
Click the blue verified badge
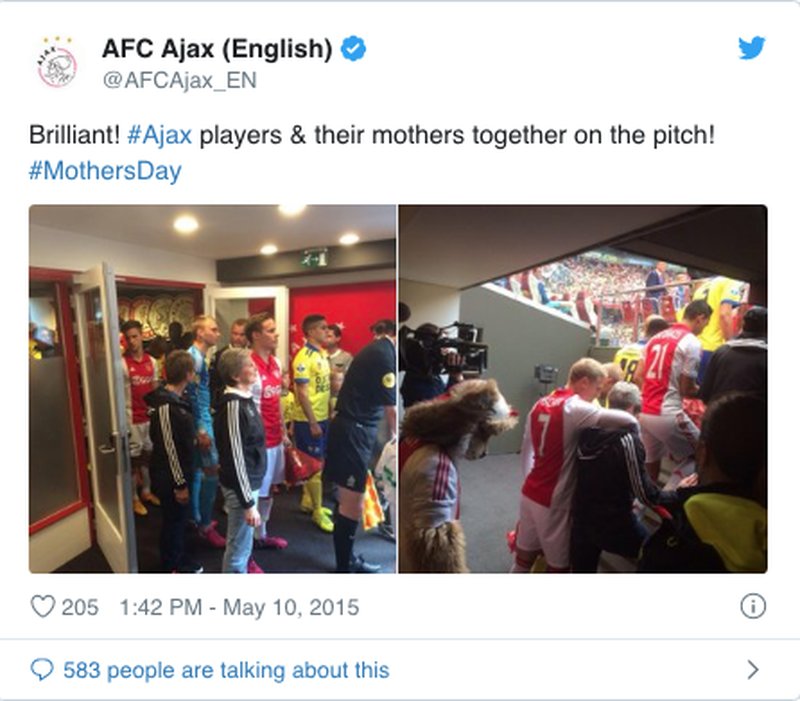(353, 48)
